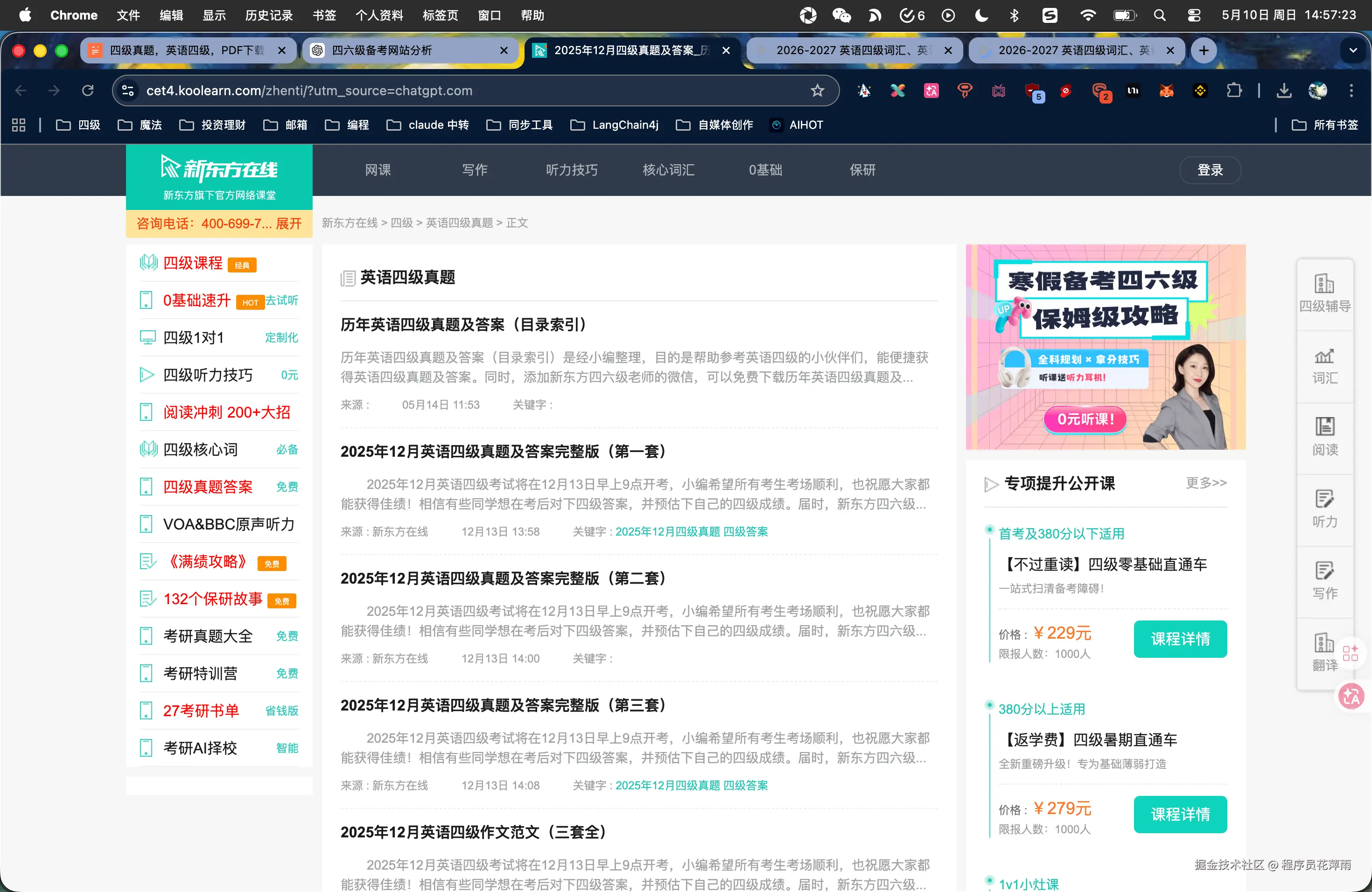Click the Apple menu logo
1372x892 pixels.
click(x=25, y=15)
